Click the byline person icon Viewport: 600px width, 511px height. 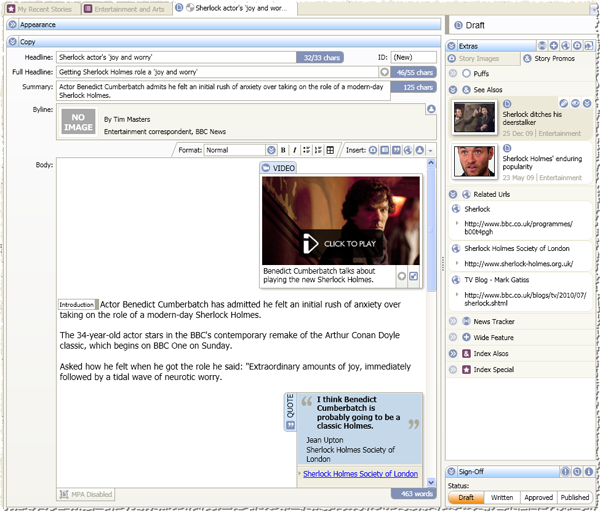click(431, 109)
